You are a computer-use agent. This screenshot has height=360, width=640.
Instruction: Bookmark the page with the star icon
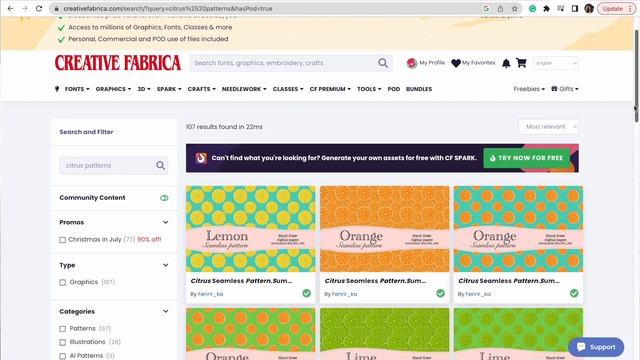(515, 9)
